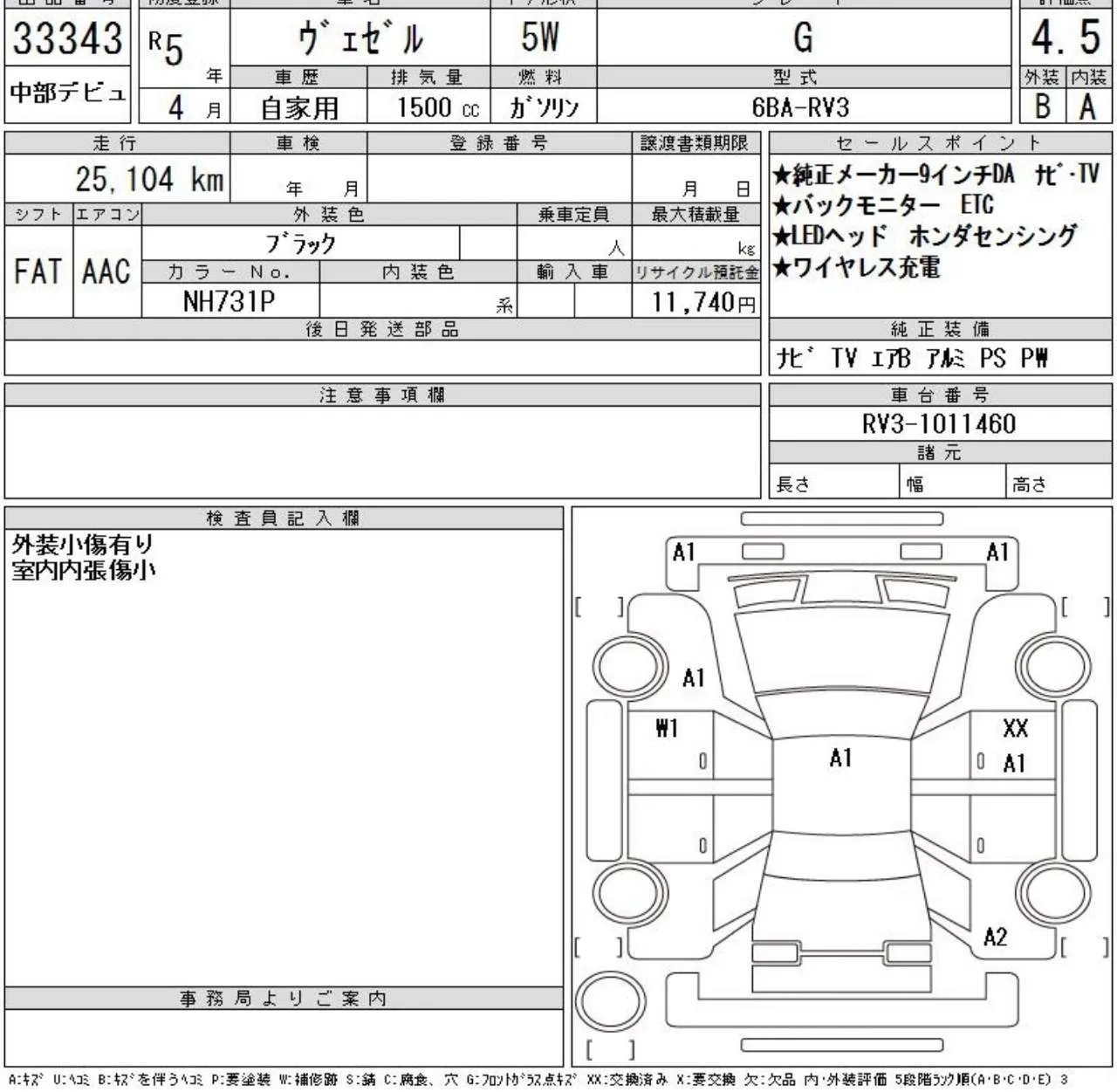The image size is (1117, 1092).
Task: Select the FAT shift type cell
Action: click(x=38, y=271)
